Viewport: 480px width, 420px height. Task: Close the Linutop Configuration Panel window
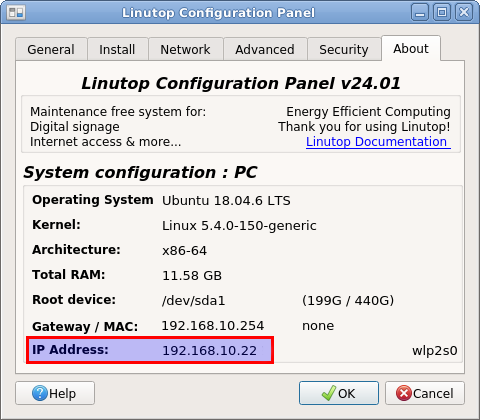tap(464, 13)
